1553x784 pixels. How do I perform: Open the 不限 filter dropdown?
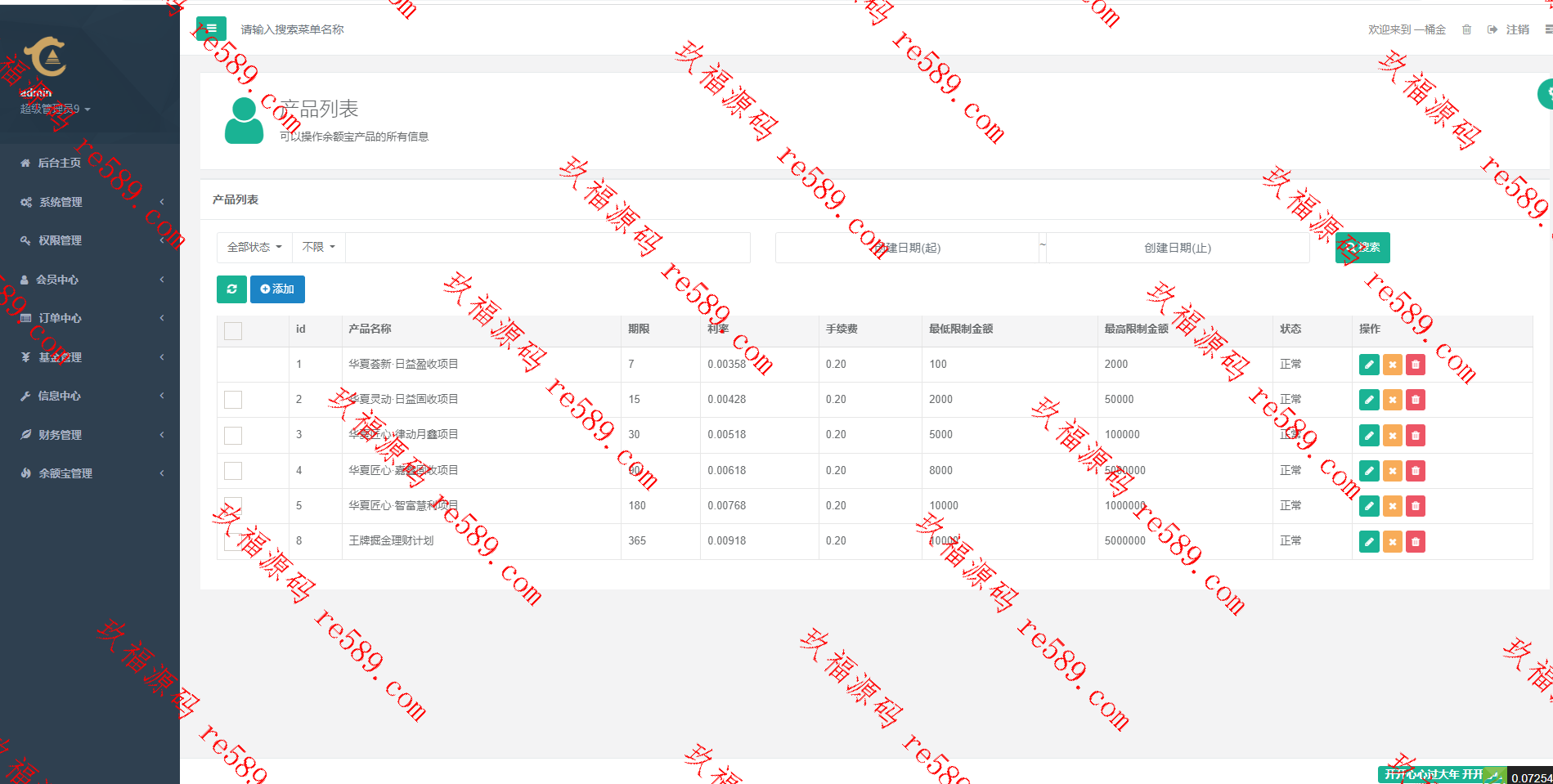[x=319, y=247]
